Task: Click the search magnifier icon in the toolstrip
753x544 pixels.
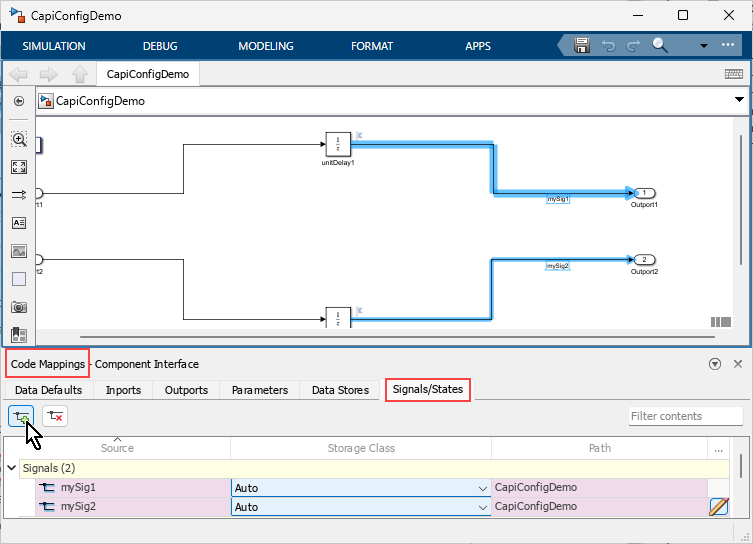Action: click(660, 46)
